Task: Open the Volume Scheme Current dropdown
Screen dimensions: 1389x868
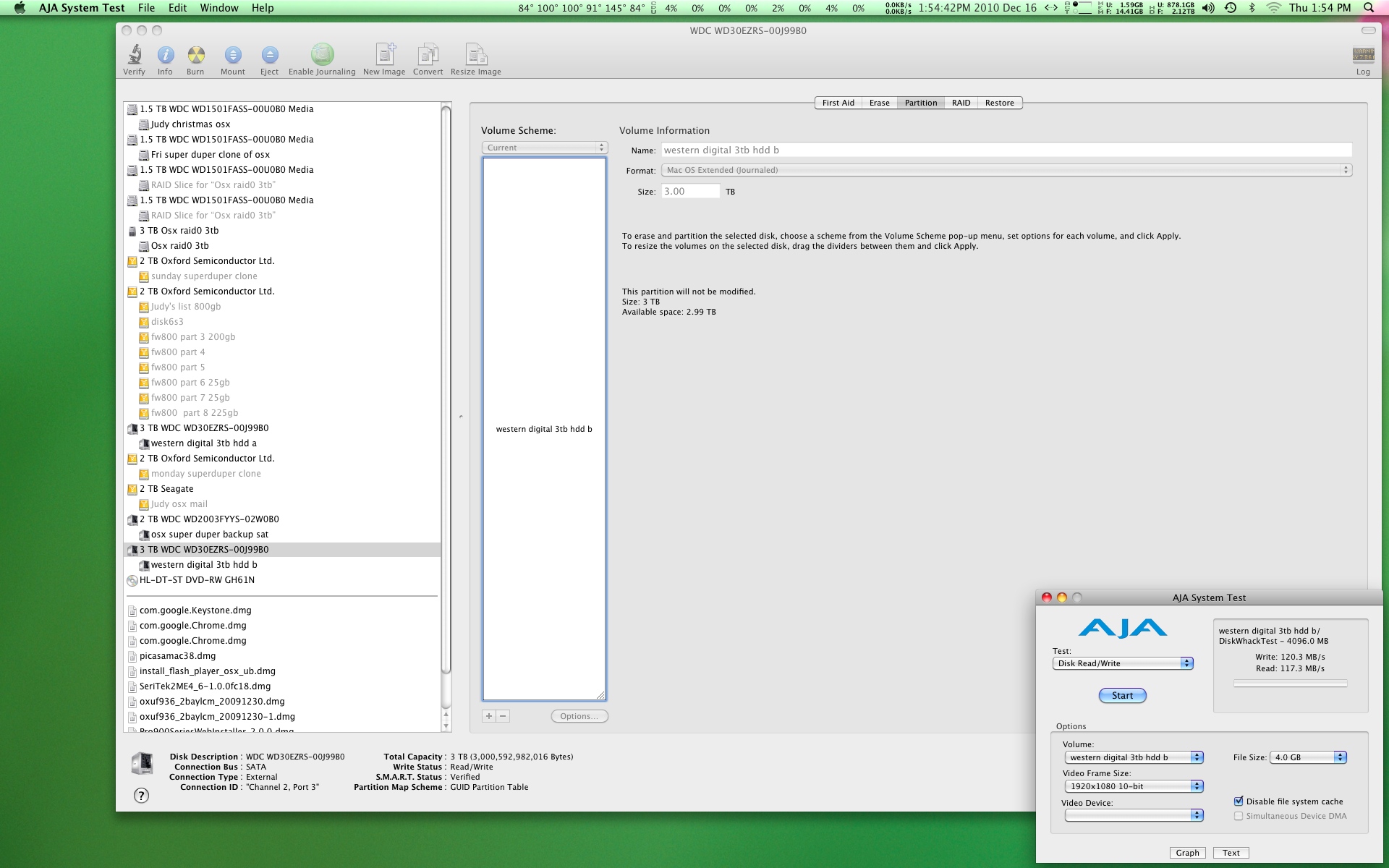Action: pyautogui.click(x=545, y=148)
